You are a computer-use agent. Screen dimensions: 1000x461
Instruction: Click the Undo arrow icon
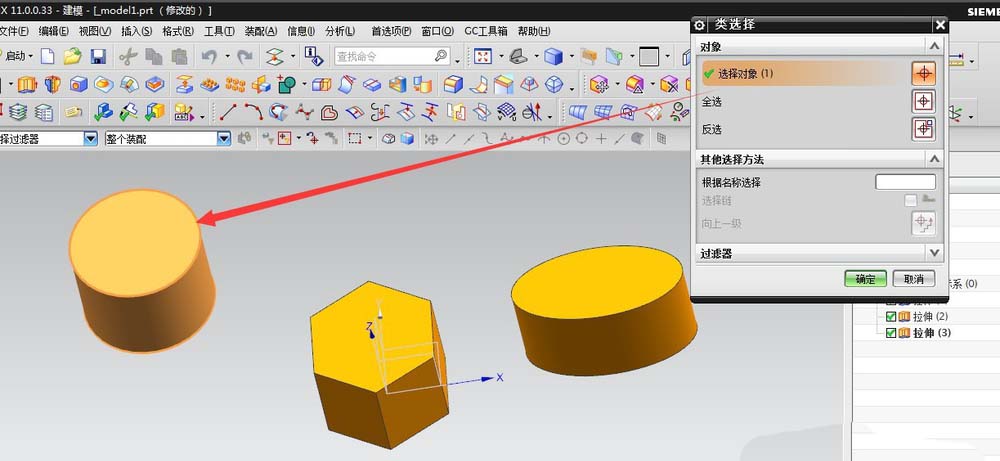click(x=209, y=56)
